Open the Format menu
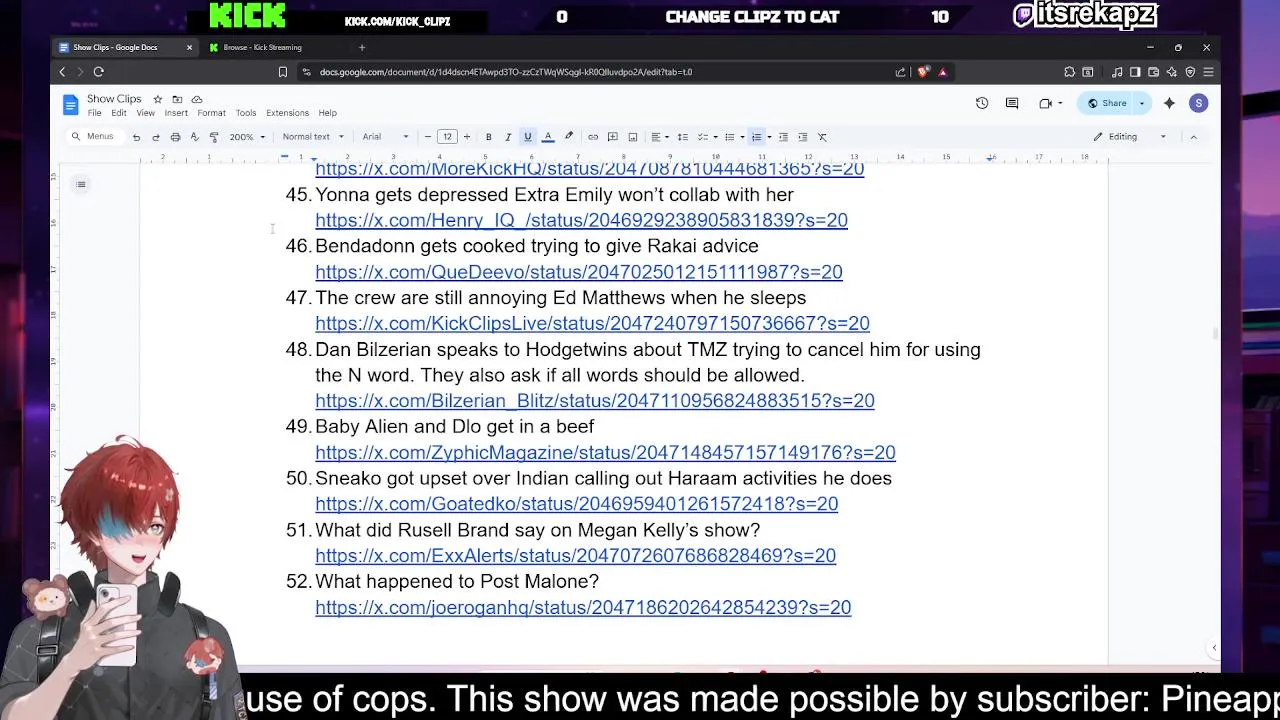Image resolution: width=1280 pixels, height=720 pixels. click(x=211, y=113)
